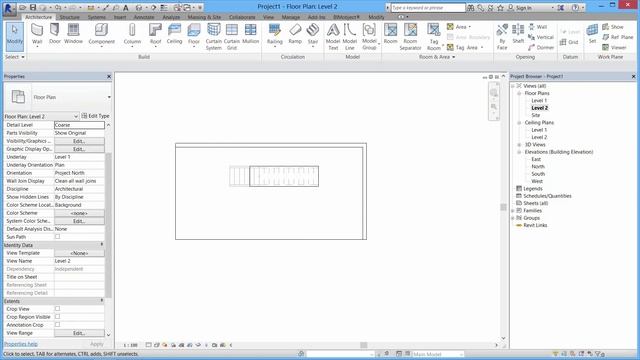Toggle the Sun Path checkbox

pyautogui.click(x=58, y=237)
